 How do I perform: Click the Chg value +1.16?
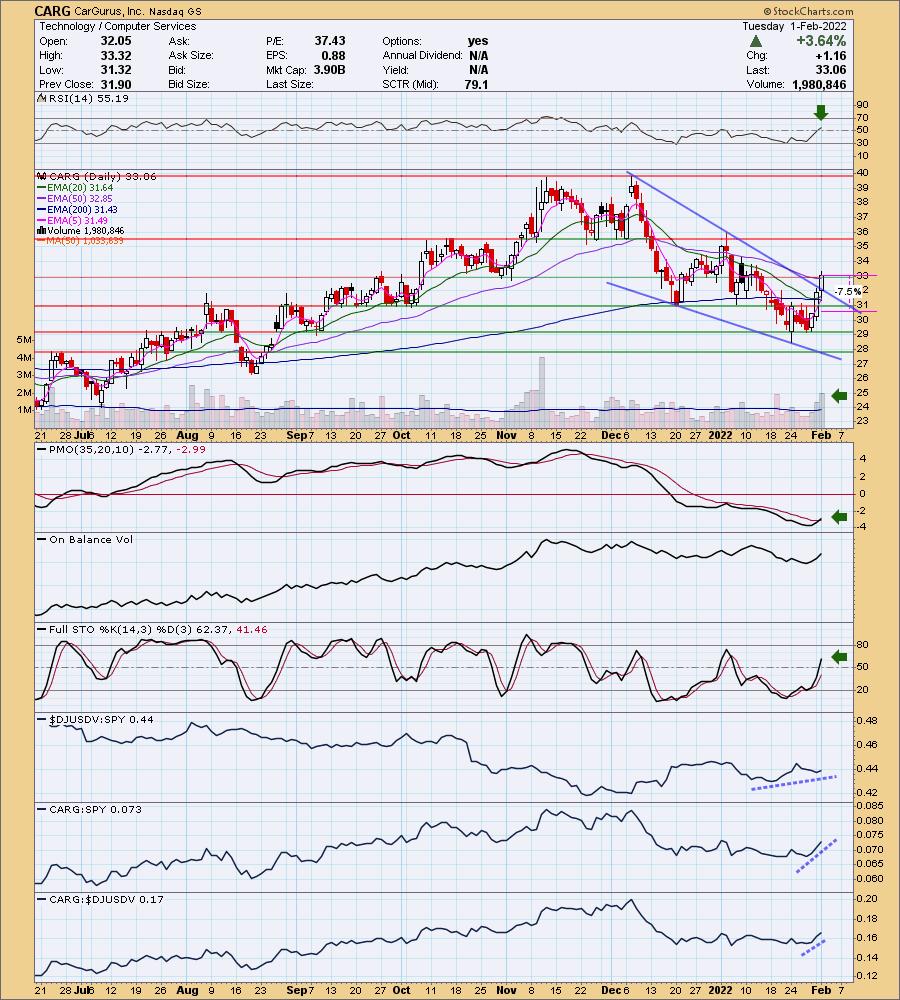(x=831, y=55)
